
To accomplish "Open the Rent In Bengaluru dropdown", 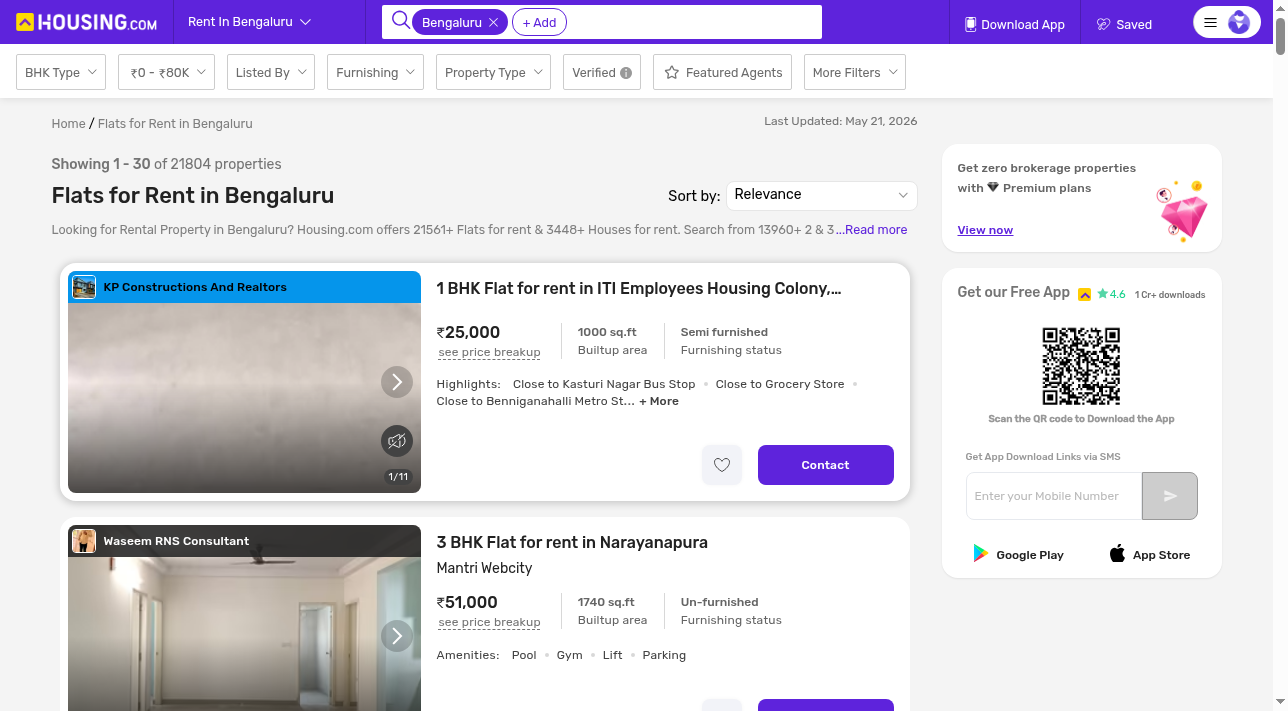I will tap(249, 22).
